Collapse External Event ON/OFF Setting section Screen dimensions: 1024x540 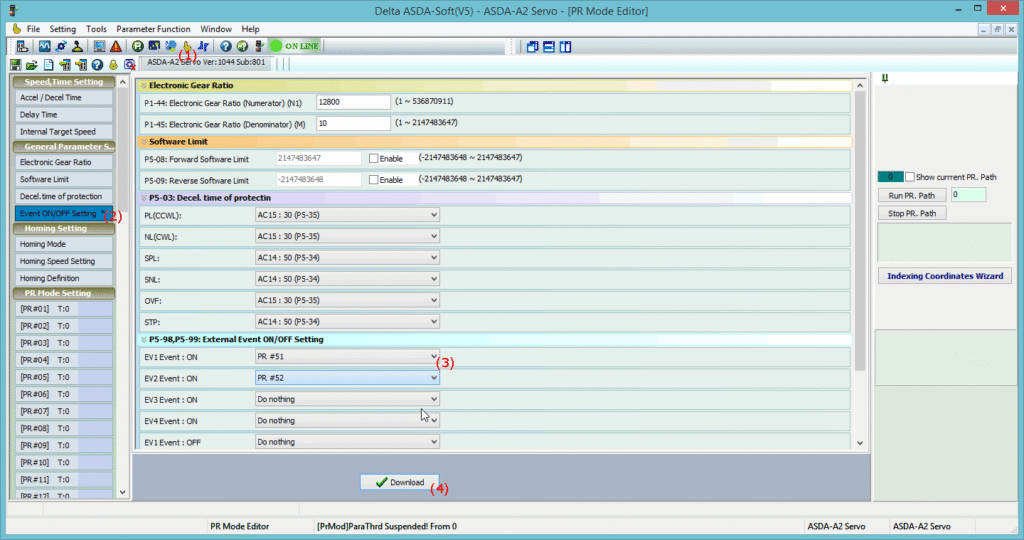click(x=144, y=340)
